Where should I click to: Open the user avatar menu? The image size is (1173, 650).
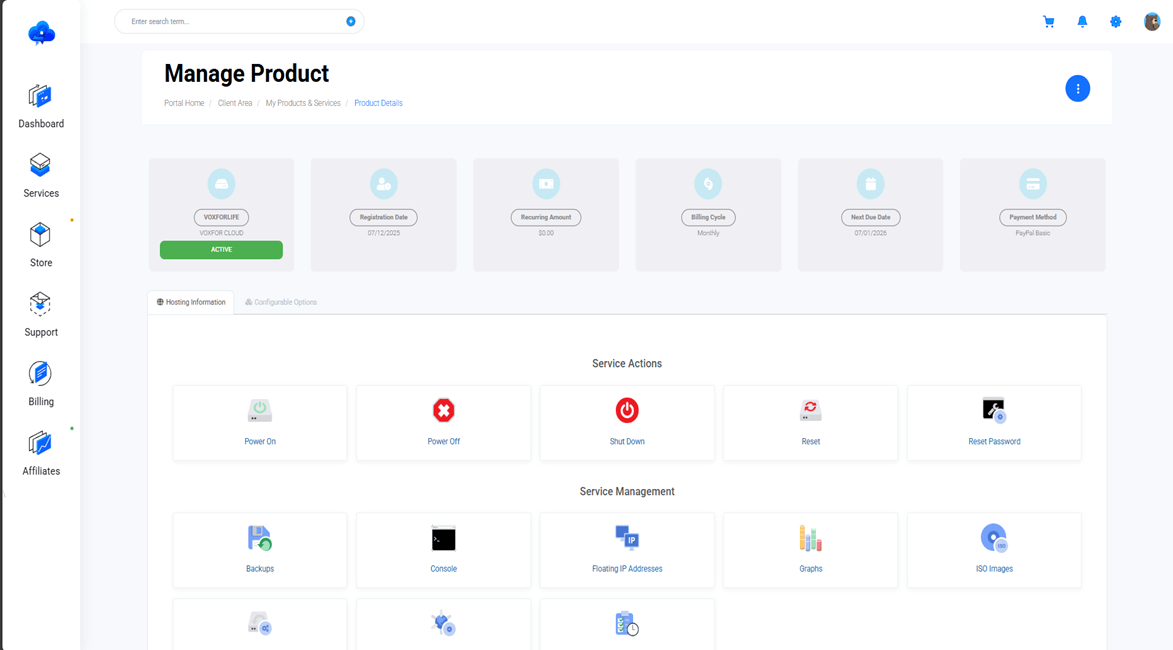[x=1152, y=22]
